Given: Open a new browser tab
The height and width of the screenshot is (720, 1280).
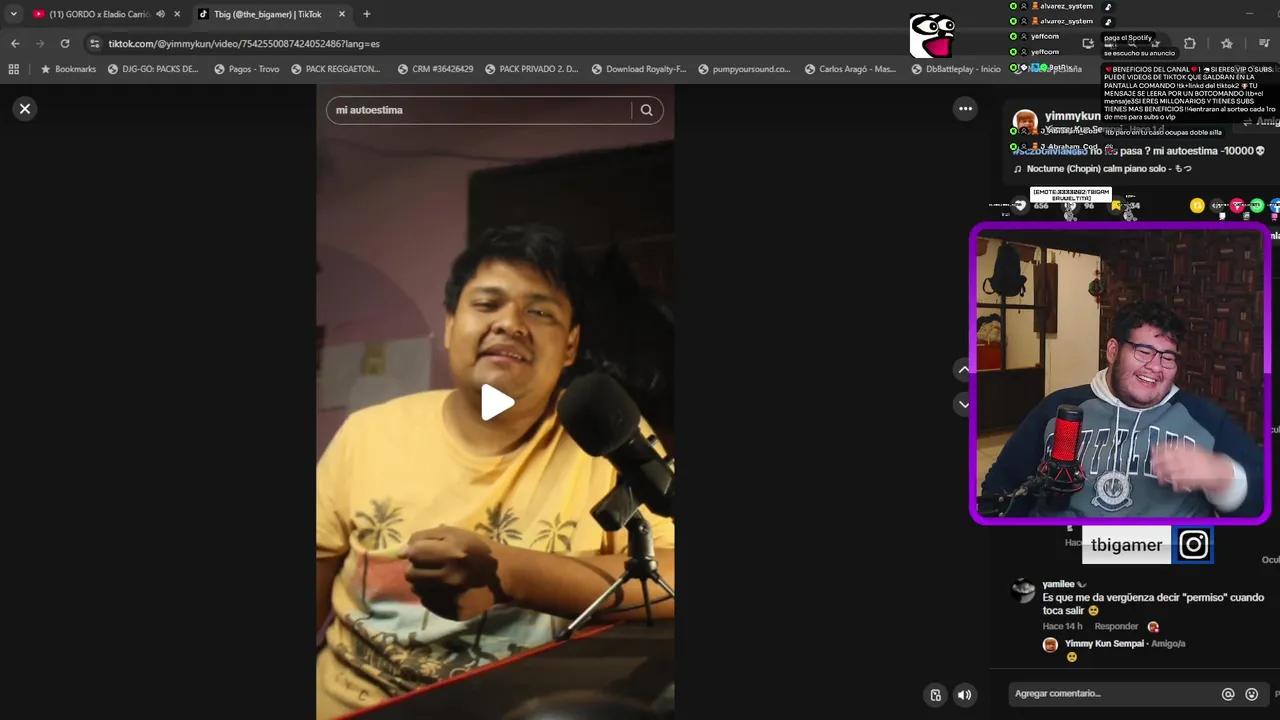Looking at the screenshot, I should point(366,14).
